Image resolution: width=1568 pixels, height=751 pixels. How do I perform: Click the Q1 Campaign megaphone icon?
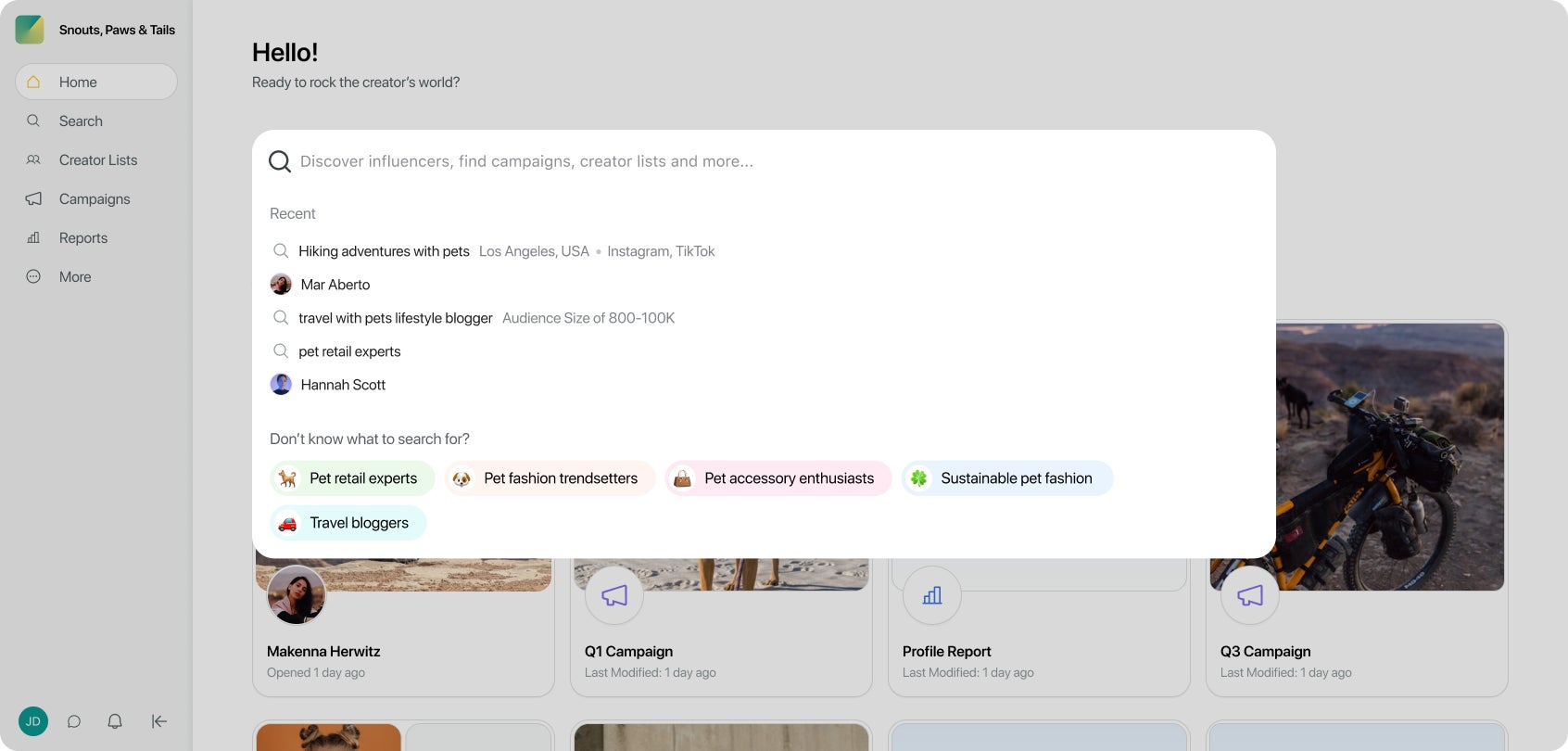coord(614,595)
